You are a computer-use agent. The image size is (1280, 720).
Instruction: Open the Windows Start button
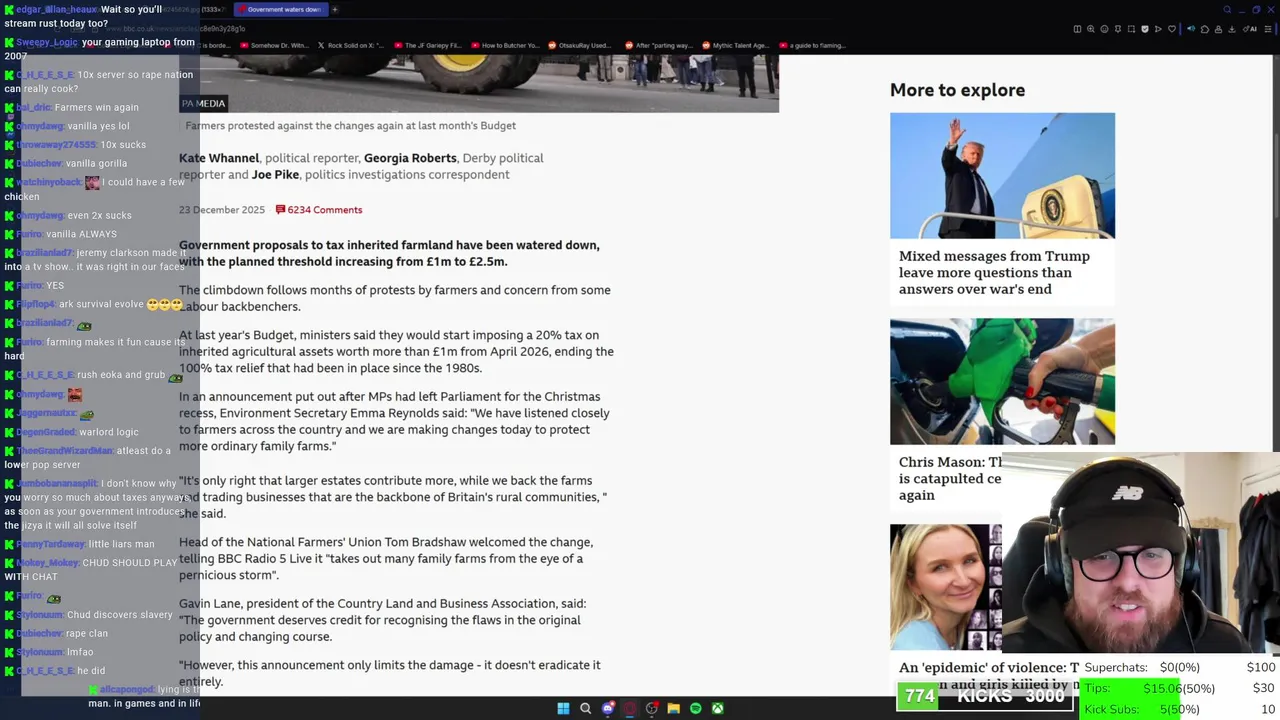click(563, 708)
